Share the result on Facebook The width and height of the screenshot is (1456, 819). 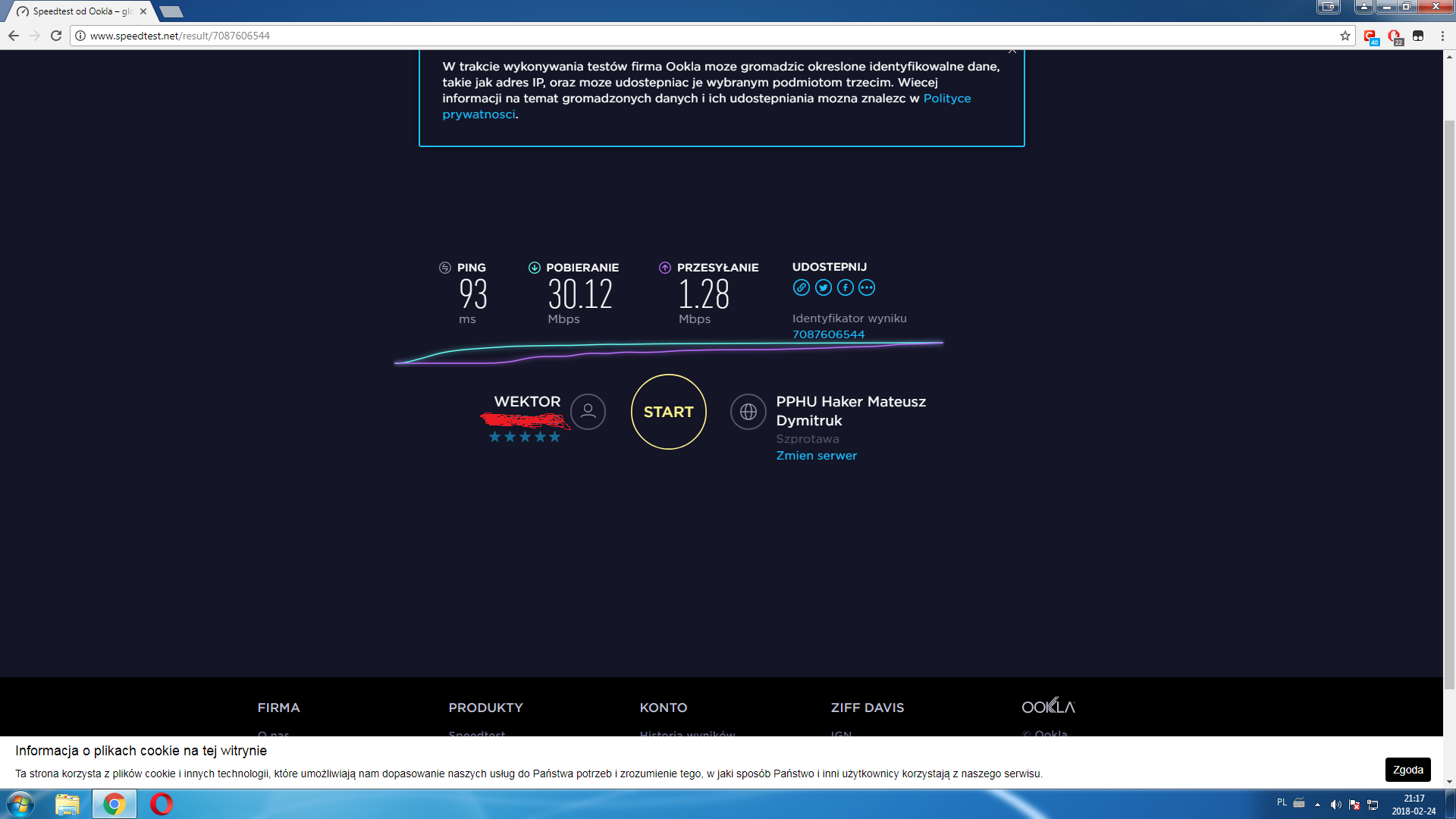pos(846,287)
